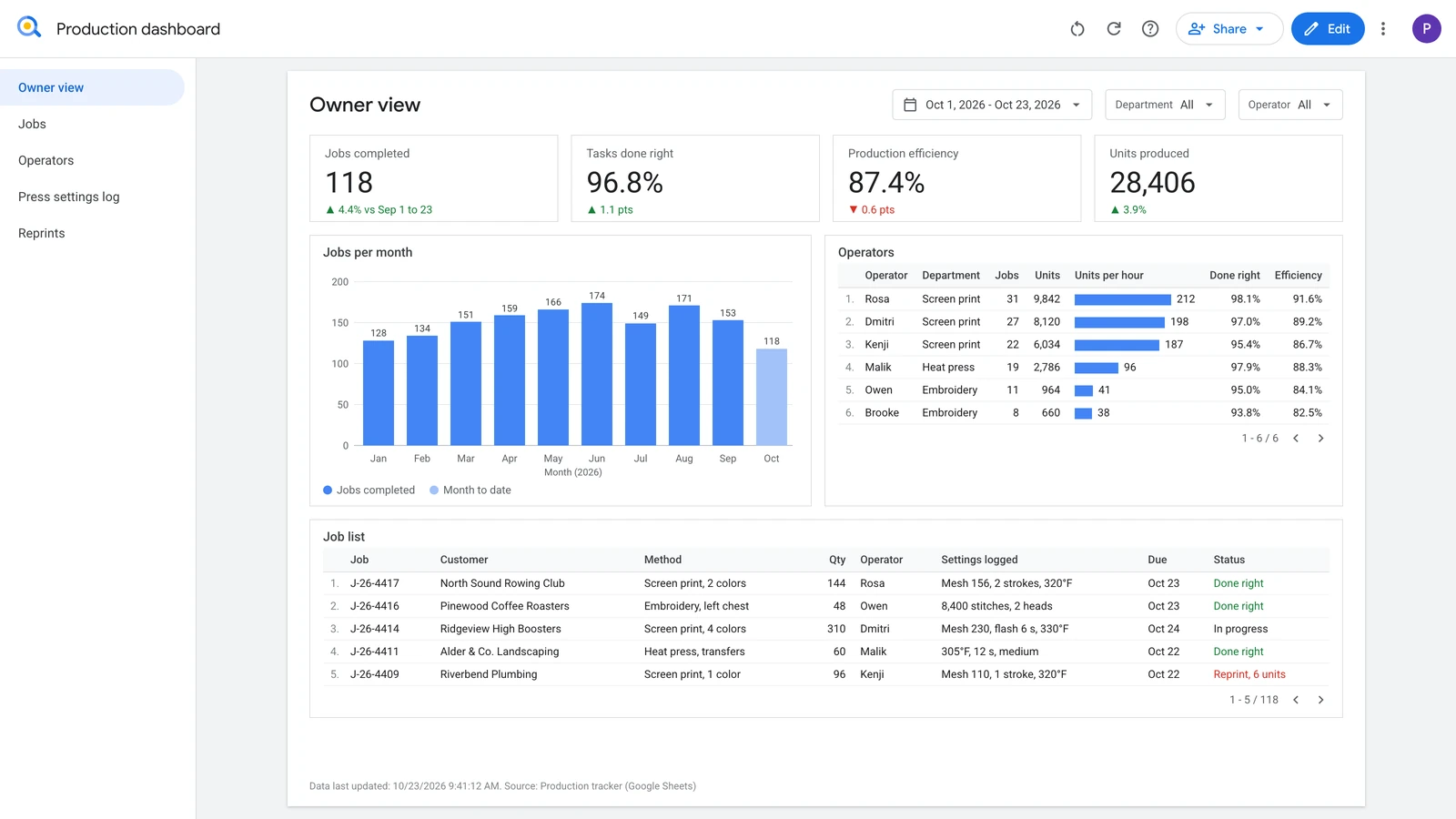Click the Oct bar showing 118
Image resolution: width=1456 pixels, height=819 pixels.
(772, 398)
